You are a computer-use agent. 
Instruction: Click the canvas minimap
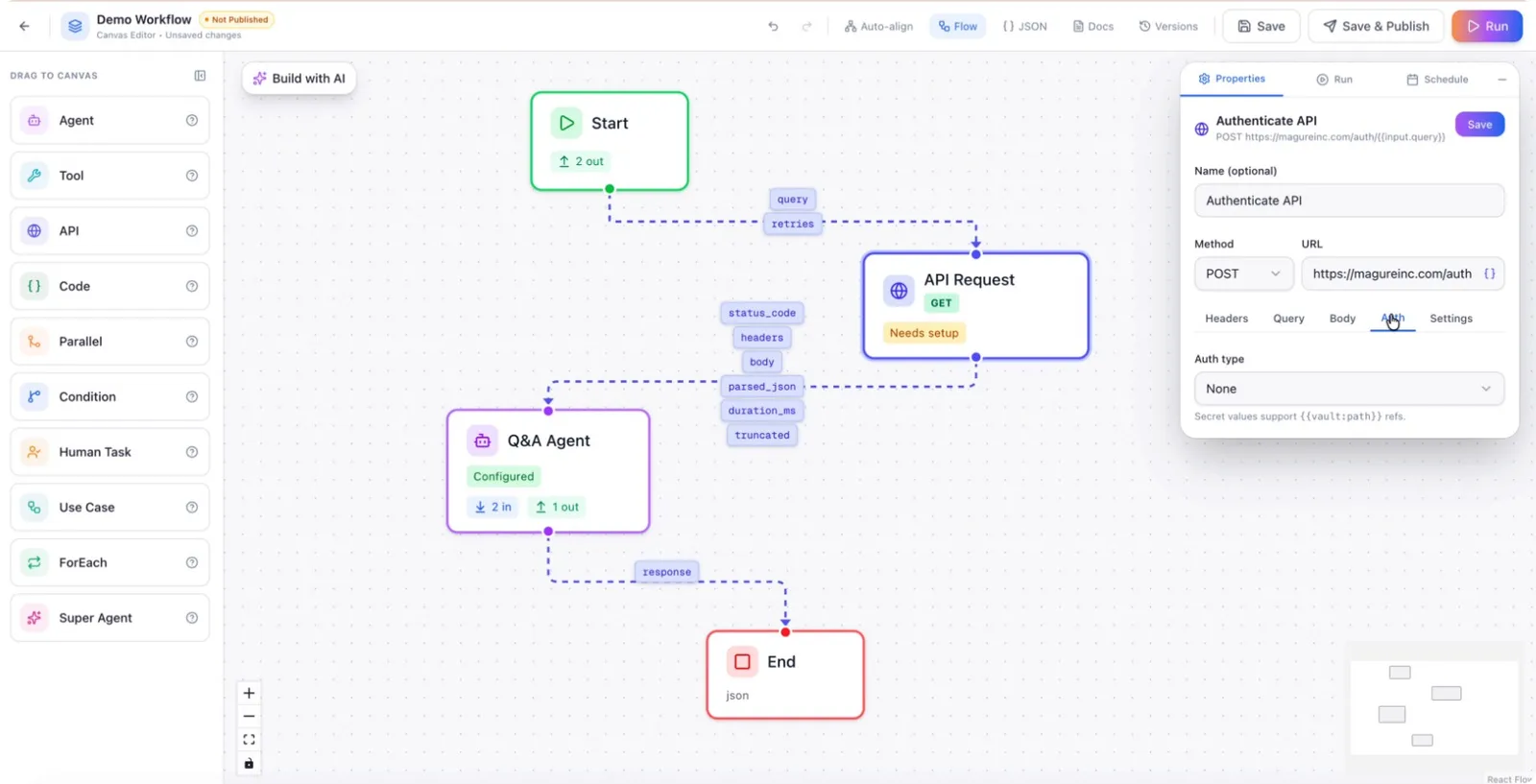tap(1434, 706)
